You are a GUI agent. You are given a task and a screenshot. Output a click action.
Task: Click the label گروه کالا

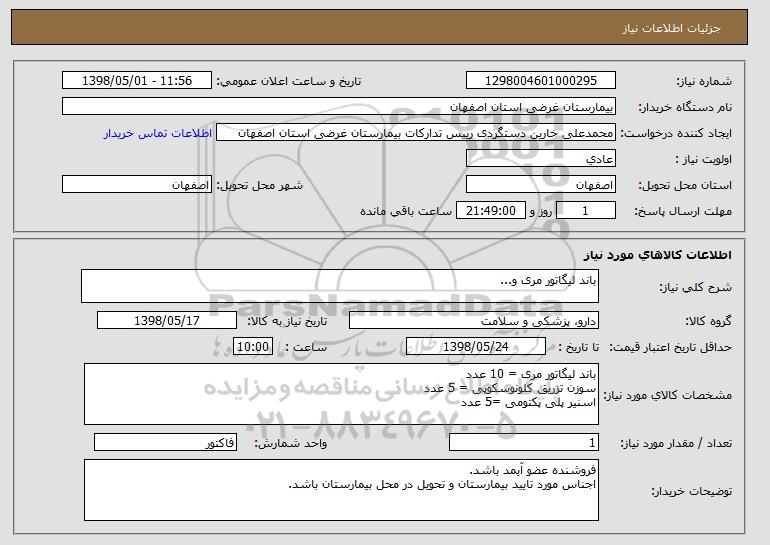pyautogui.click(x=708, y=321)
